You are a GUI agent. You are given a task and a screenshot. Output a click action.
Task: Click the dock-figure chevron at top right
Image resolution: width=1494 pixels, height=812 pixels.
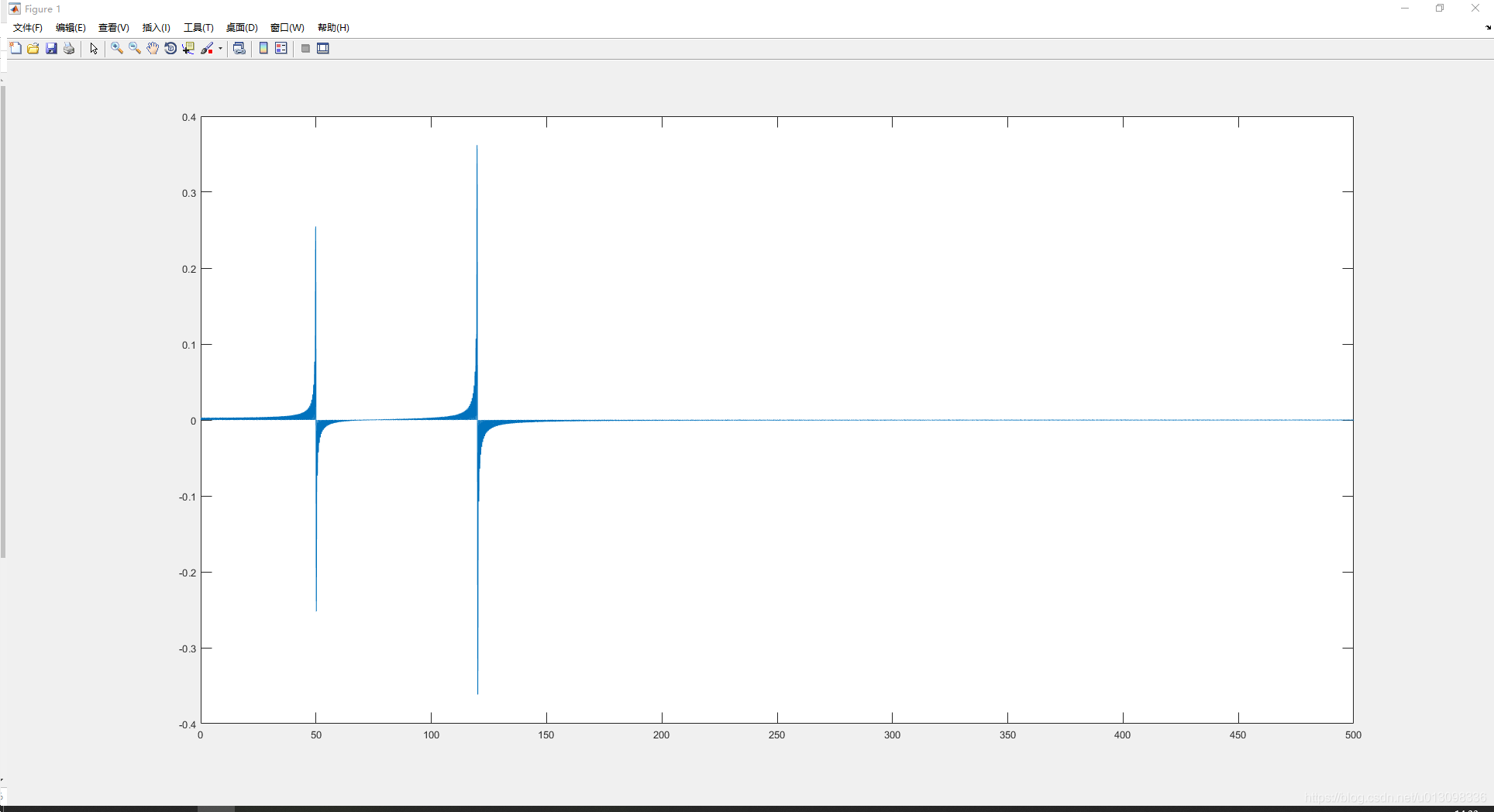coord(1487,27)
